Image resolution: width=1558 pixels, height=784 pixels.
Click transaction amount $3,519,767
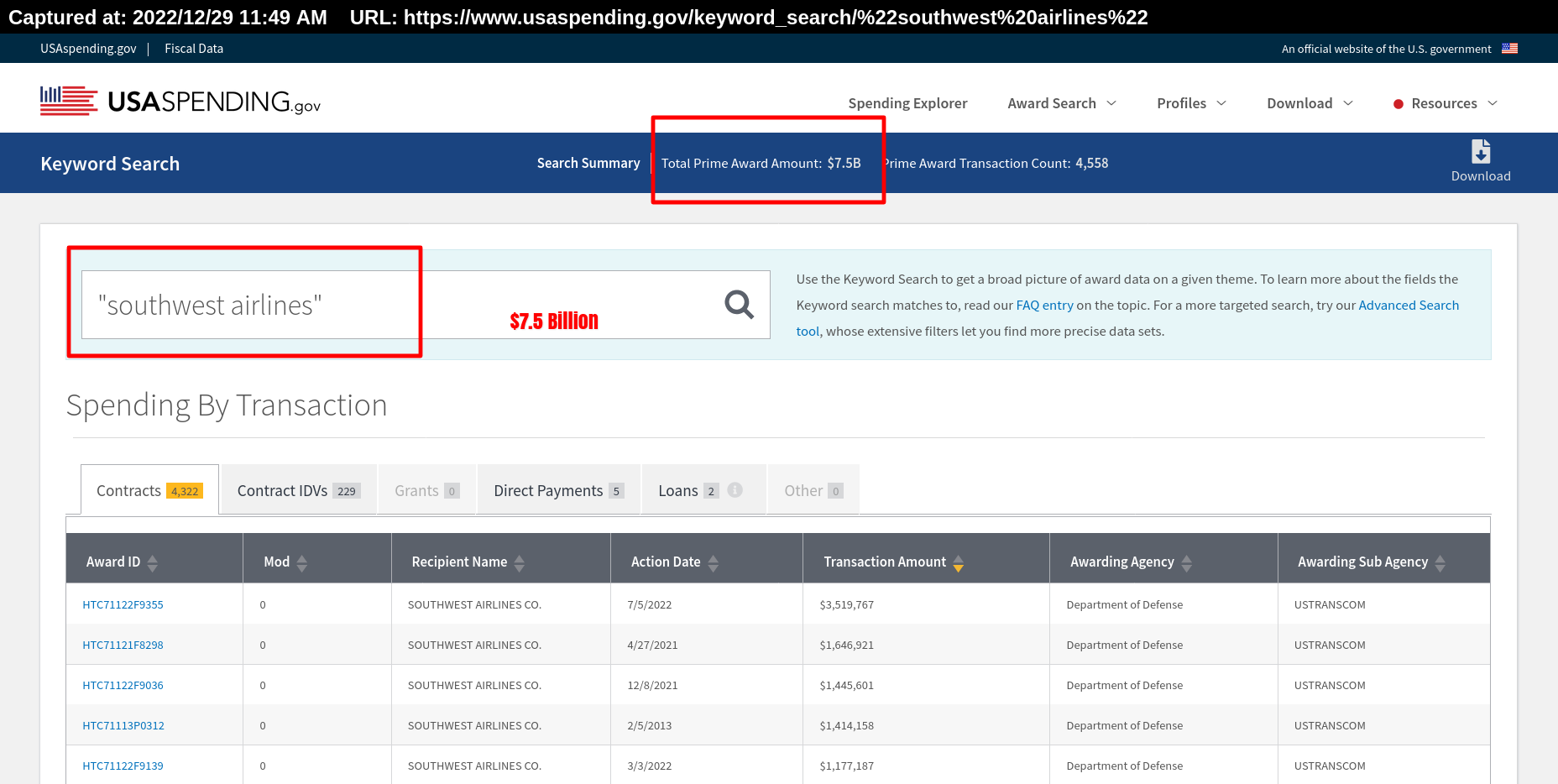(846, 604)
